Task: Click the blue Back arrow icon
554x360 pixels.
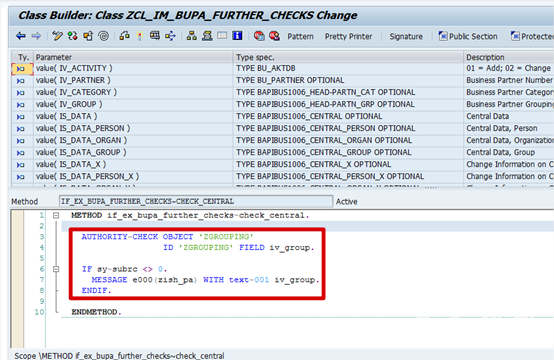Action: pyautogui.click(x=21, y=36)
